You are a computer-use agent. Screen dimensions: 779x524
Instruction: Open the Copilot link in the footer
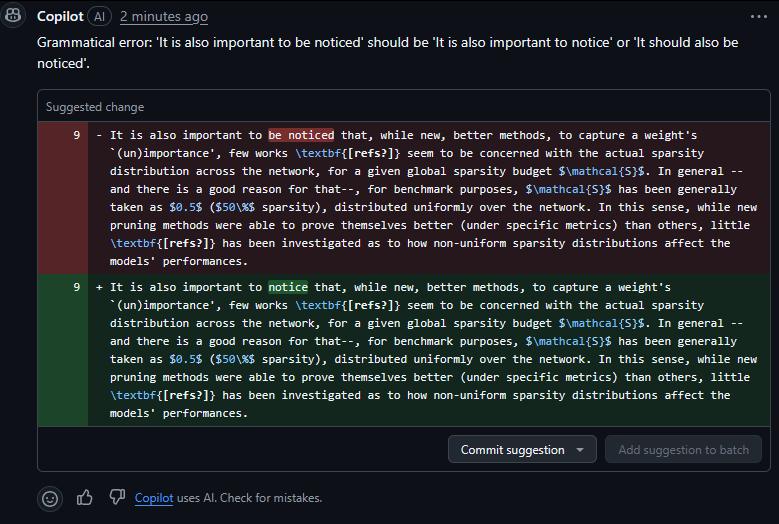(x=154, y=498)
